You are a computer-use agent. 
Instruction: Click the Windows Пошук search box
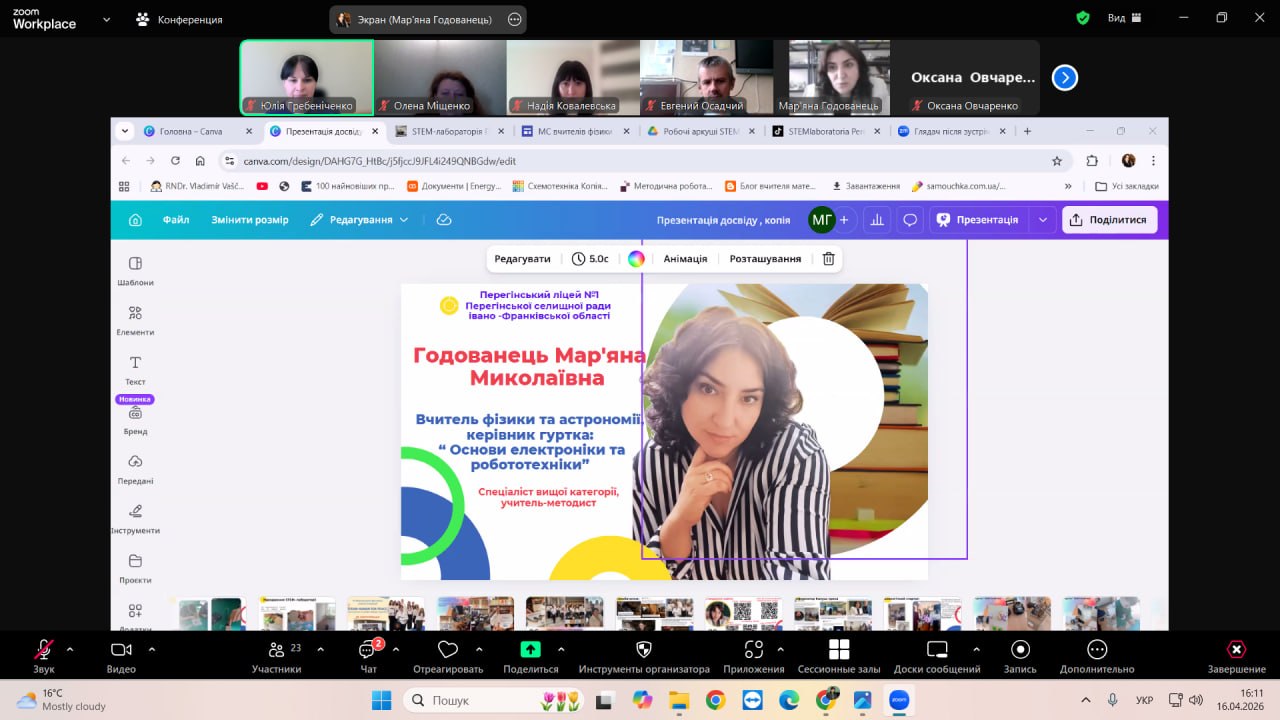480,700
